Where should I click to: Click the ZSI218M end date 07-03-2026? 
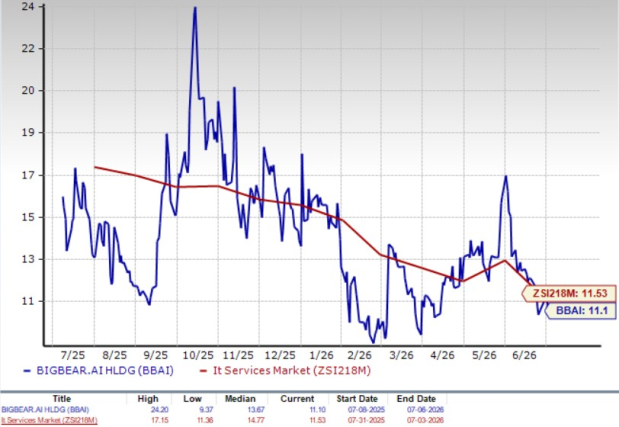425,420
